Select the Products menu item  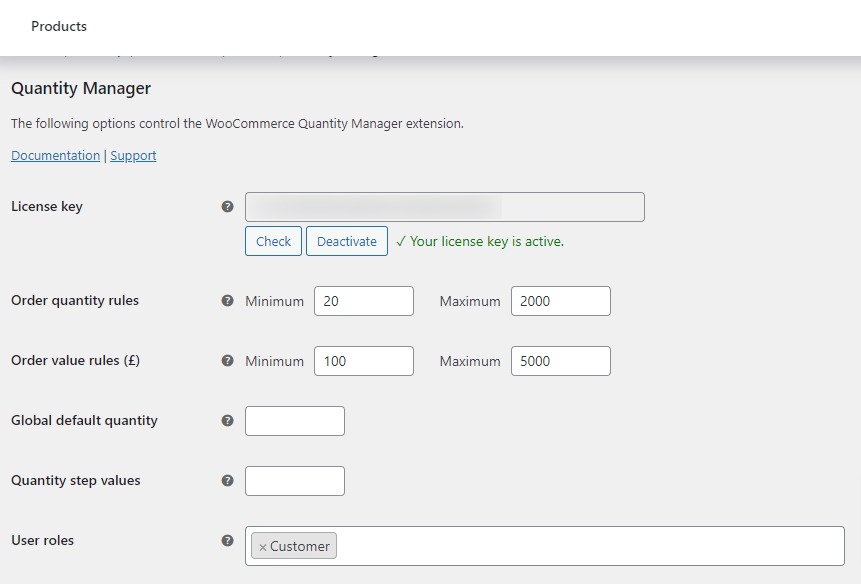(58, 26)
